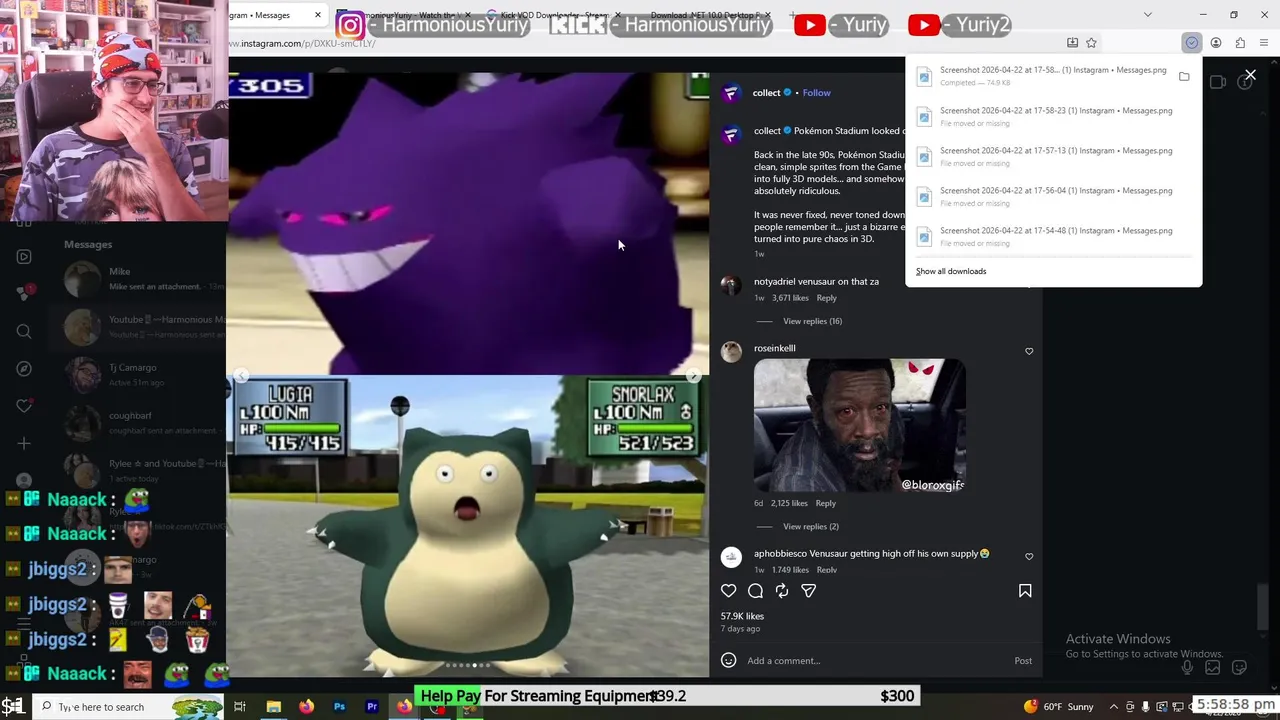1280x720 pixels.
Task: Bookmark this page with star icon
Action: coord(1091,43)
